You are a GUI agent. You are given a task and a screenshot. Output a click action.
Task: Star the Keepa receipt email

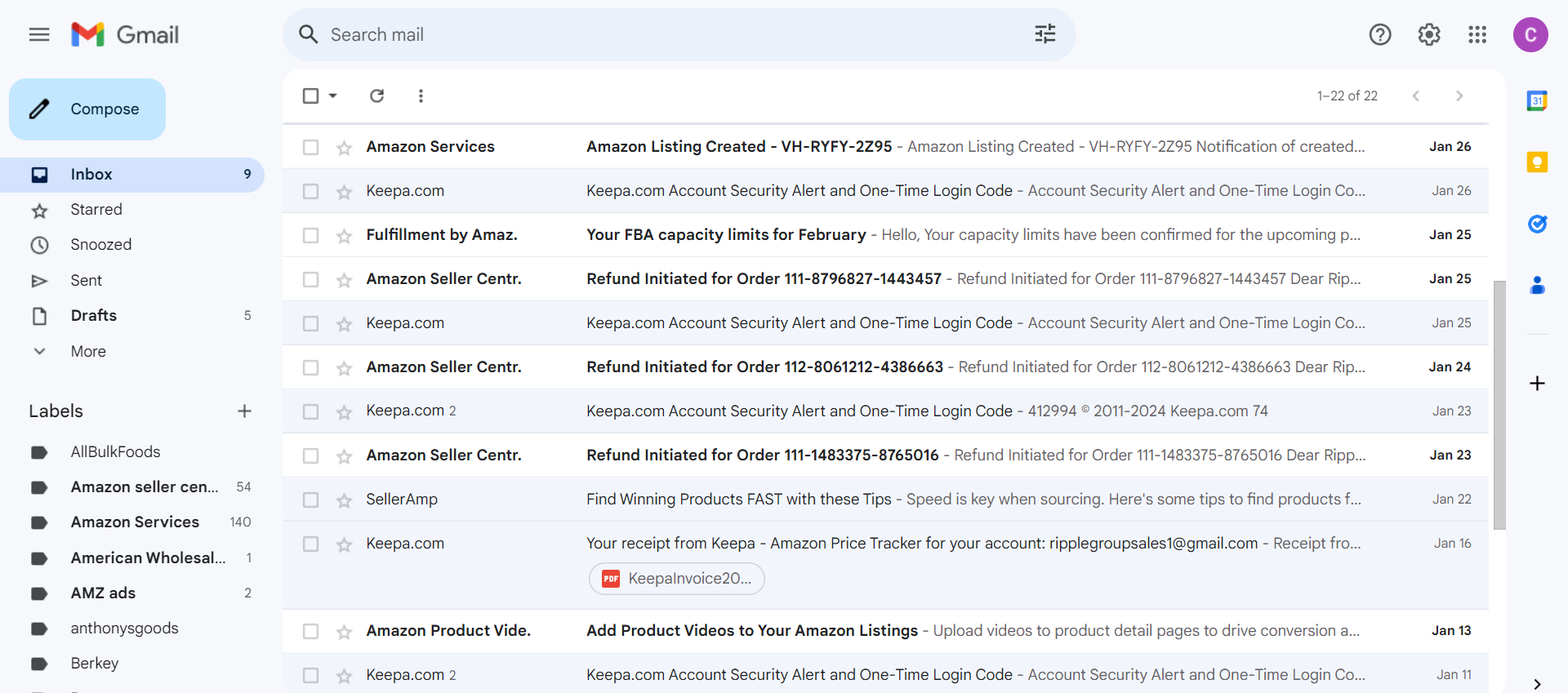pos(344,544)
